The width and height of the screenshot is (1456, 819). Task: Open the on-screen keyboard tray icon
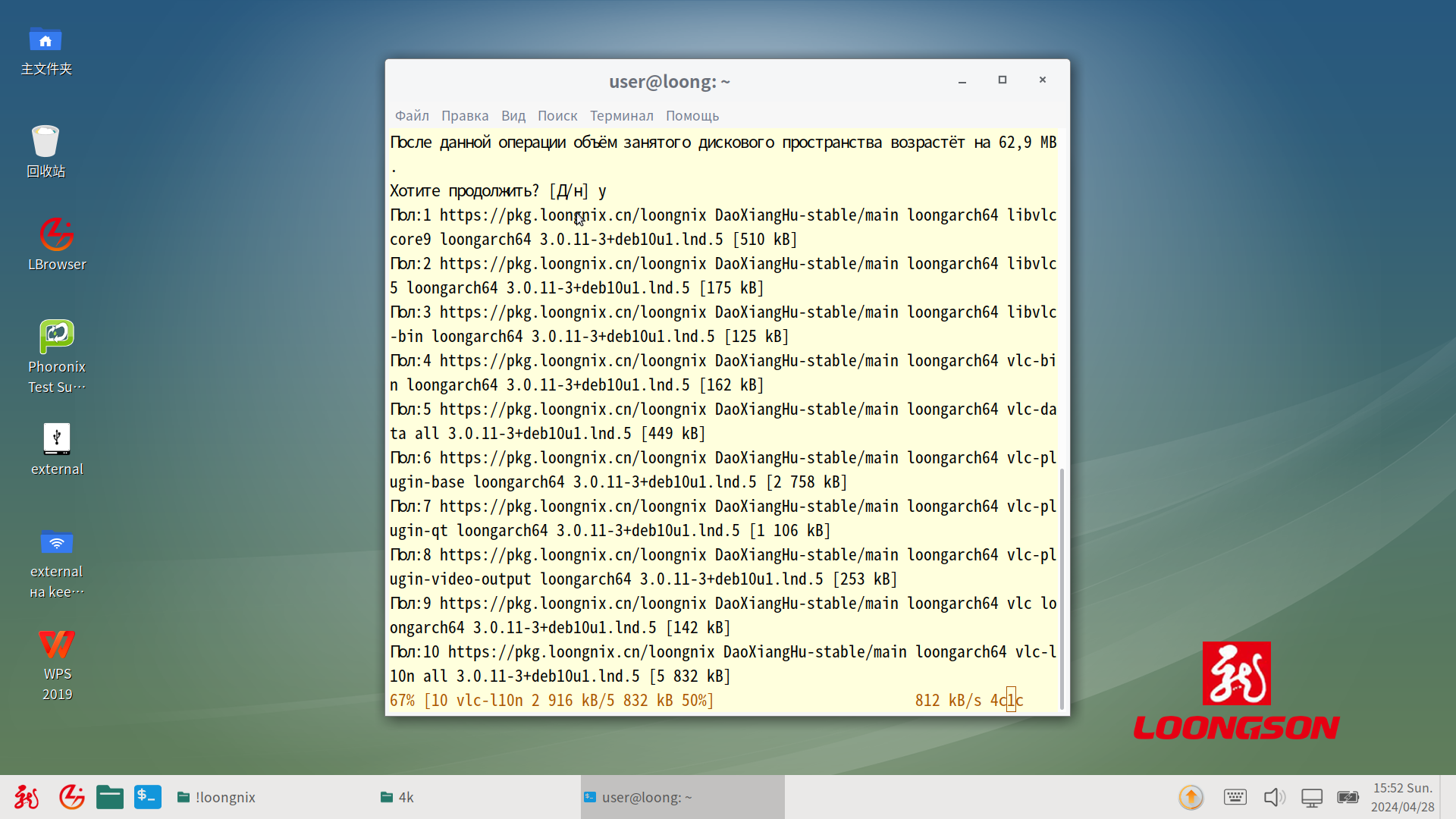pyautogui.click(x=1235, y=797)
